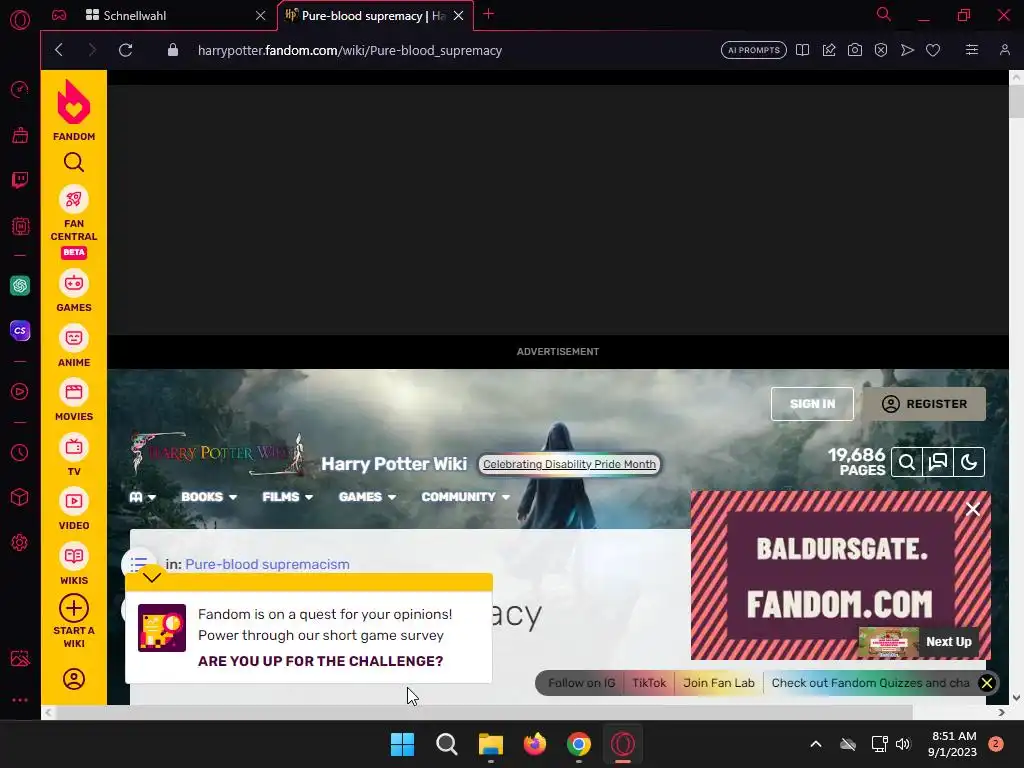
Task: Click the Harry Potter Wiki title
Action: (x=394, y=464)
